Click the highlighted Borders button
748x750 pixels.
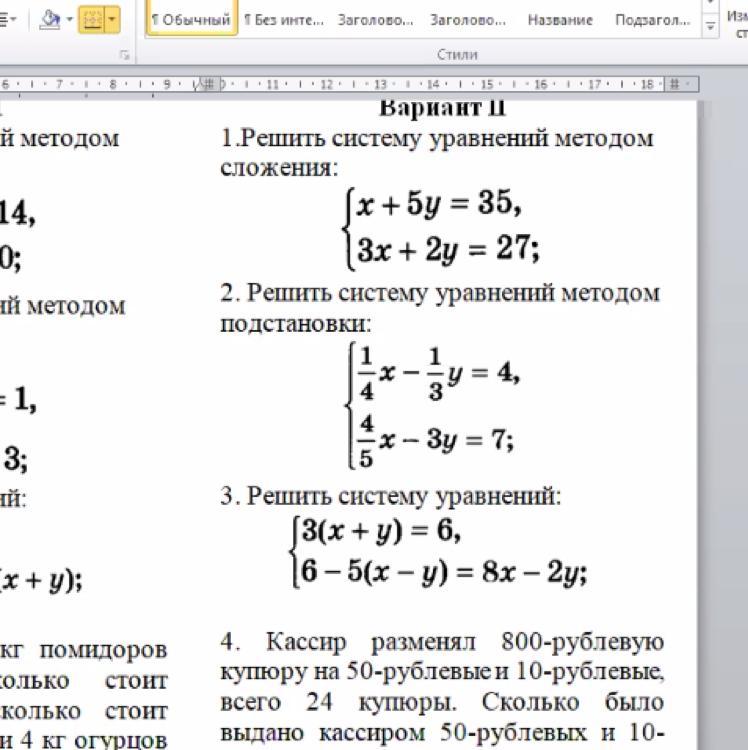point(91,20)
